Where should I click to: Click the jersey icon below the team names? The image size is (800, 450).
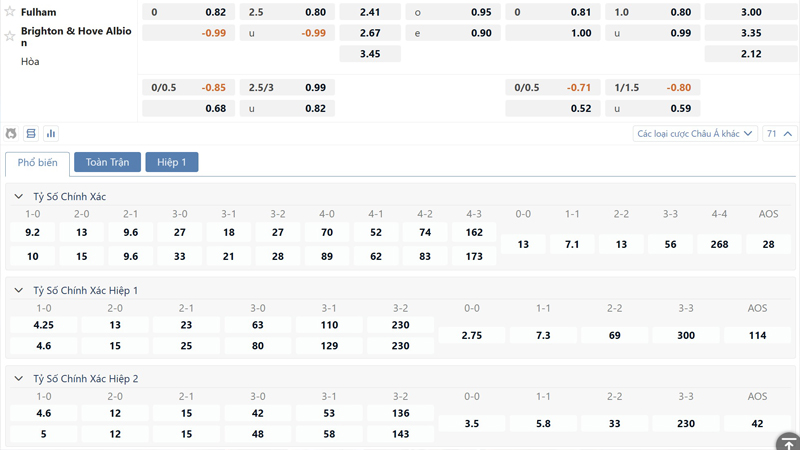[11, 133]
